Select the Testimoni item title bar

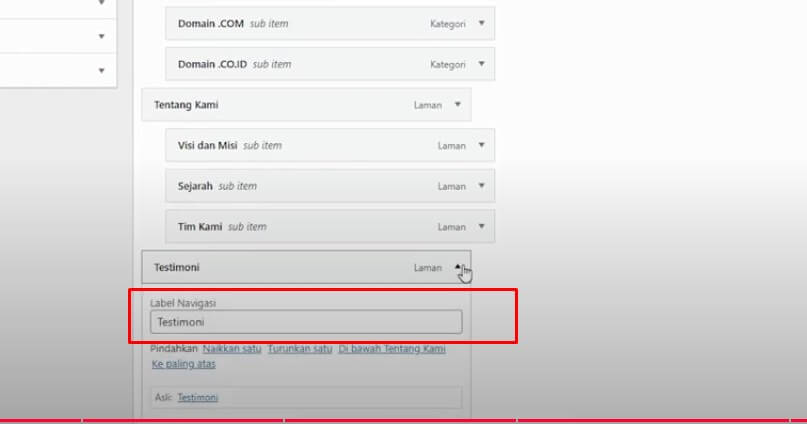tap(306, 267)
